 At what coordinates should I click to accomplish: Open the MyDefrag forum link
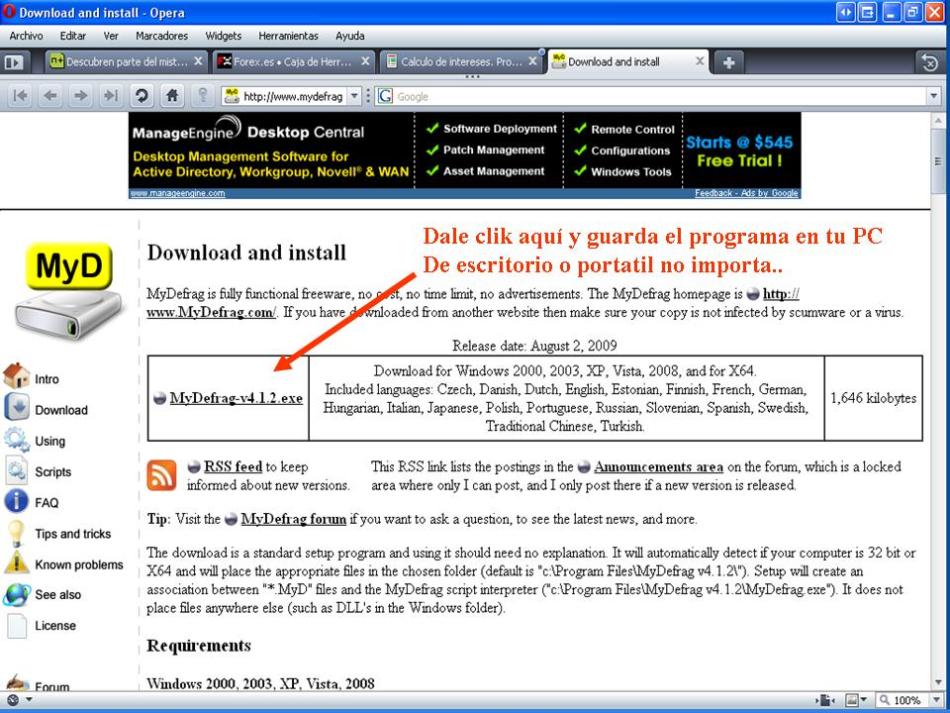click(x=293, y=519)
